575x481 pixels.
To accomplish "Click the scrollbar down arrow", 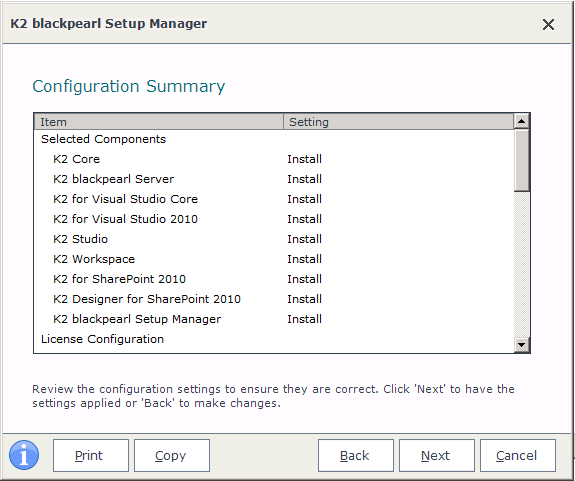I will pos(521,345).
